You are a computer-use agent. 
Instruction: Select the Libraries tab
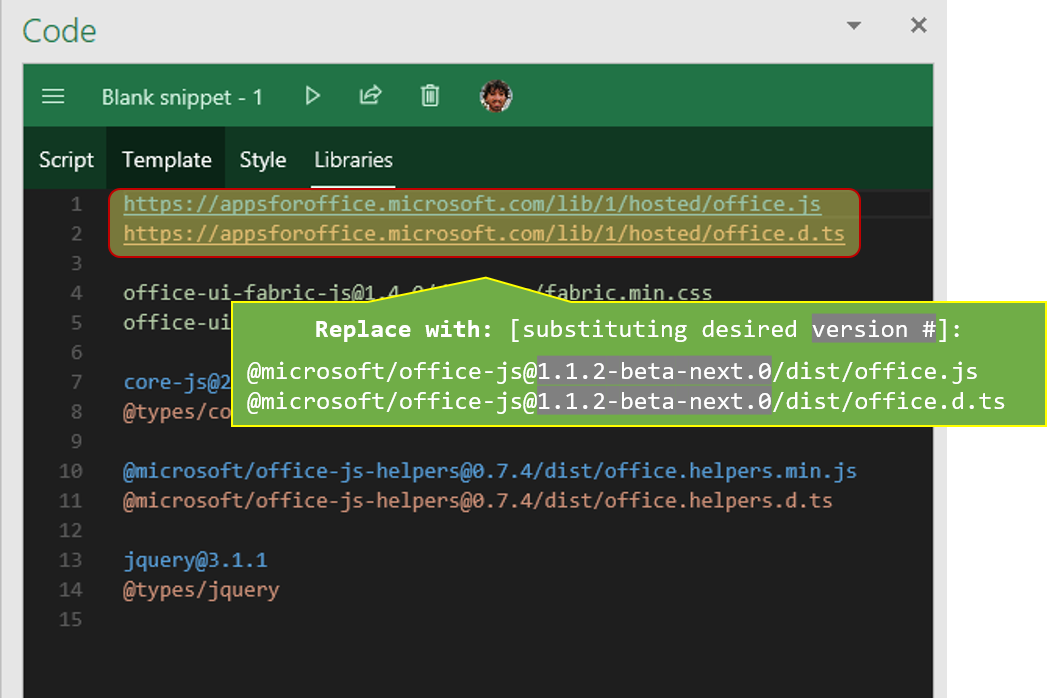click(x=353, y=160)
